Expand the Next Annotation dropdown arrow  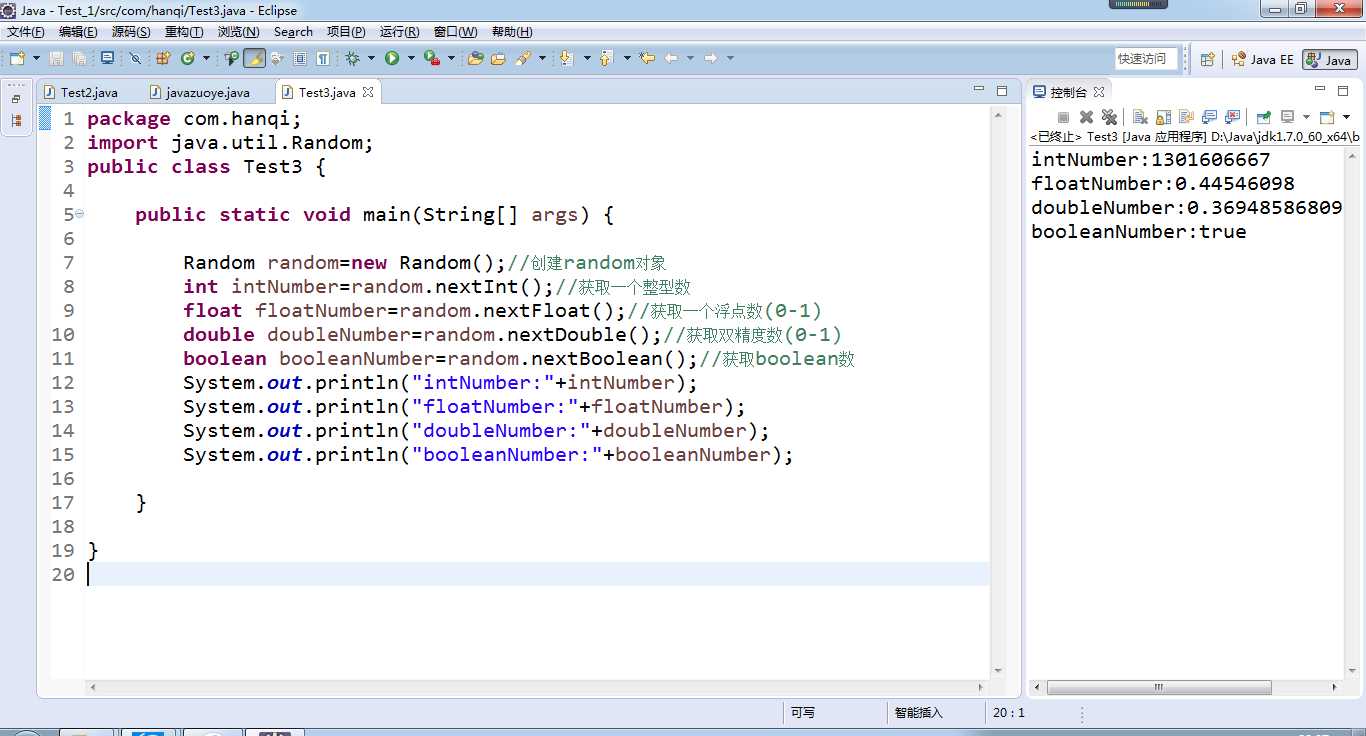(x=586, y=58)
